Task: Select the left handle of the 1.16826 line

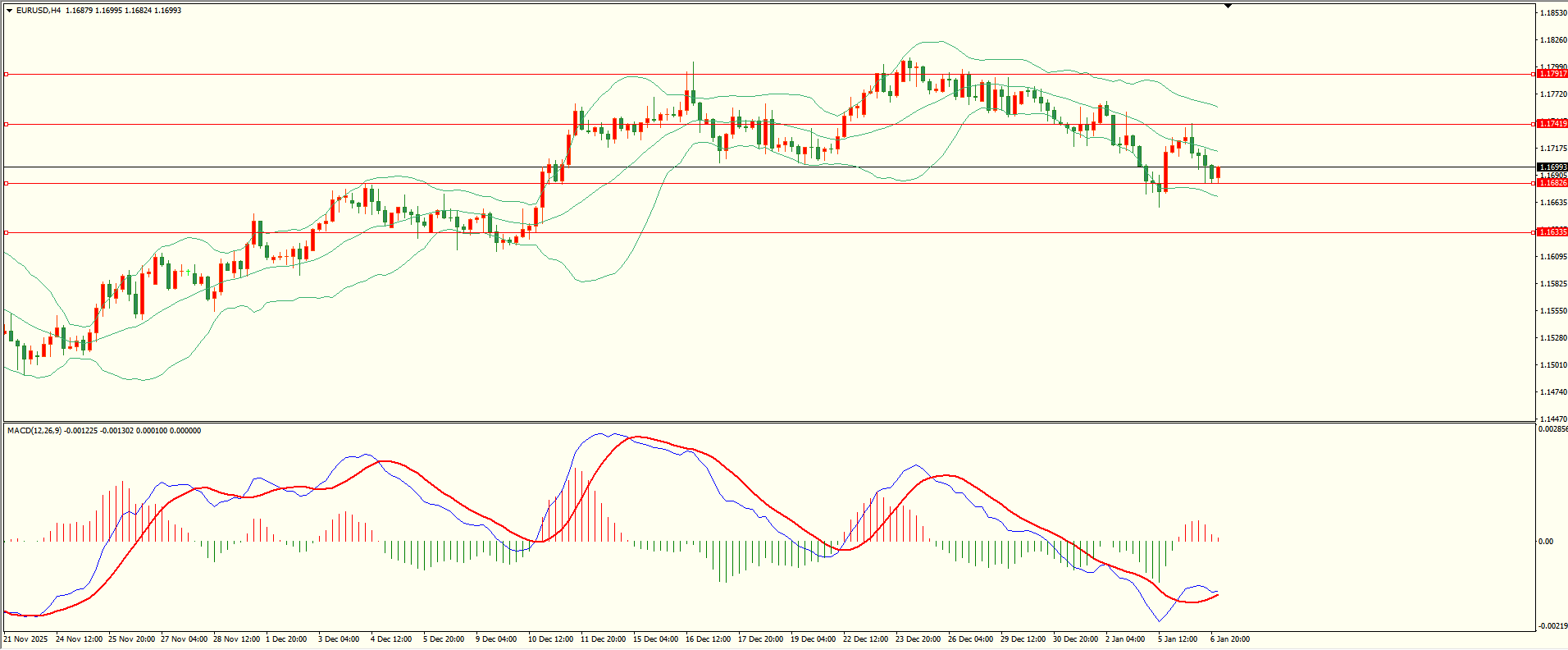Action: coord(7,184)
